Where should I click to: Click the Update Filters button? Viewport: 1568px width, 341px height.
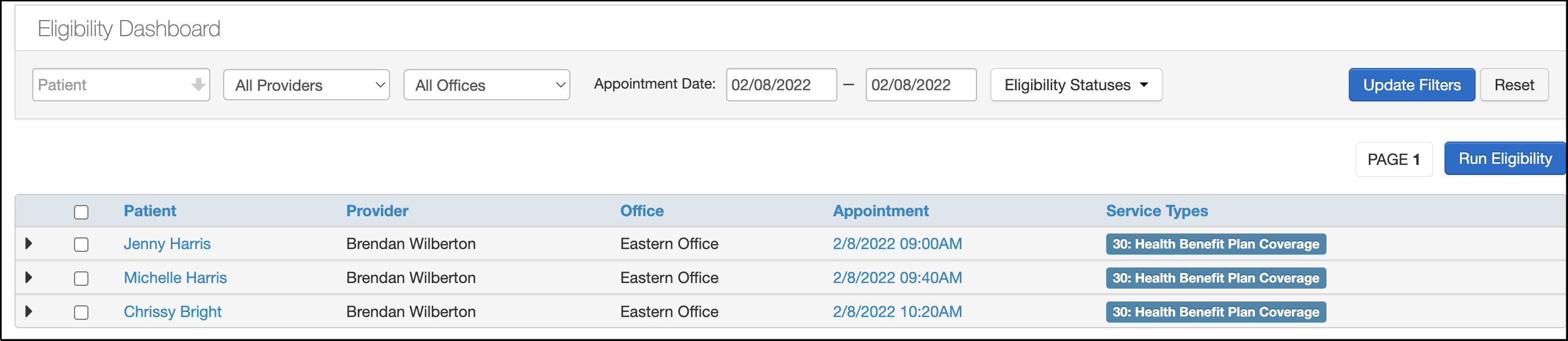[x=1411, y=85]
